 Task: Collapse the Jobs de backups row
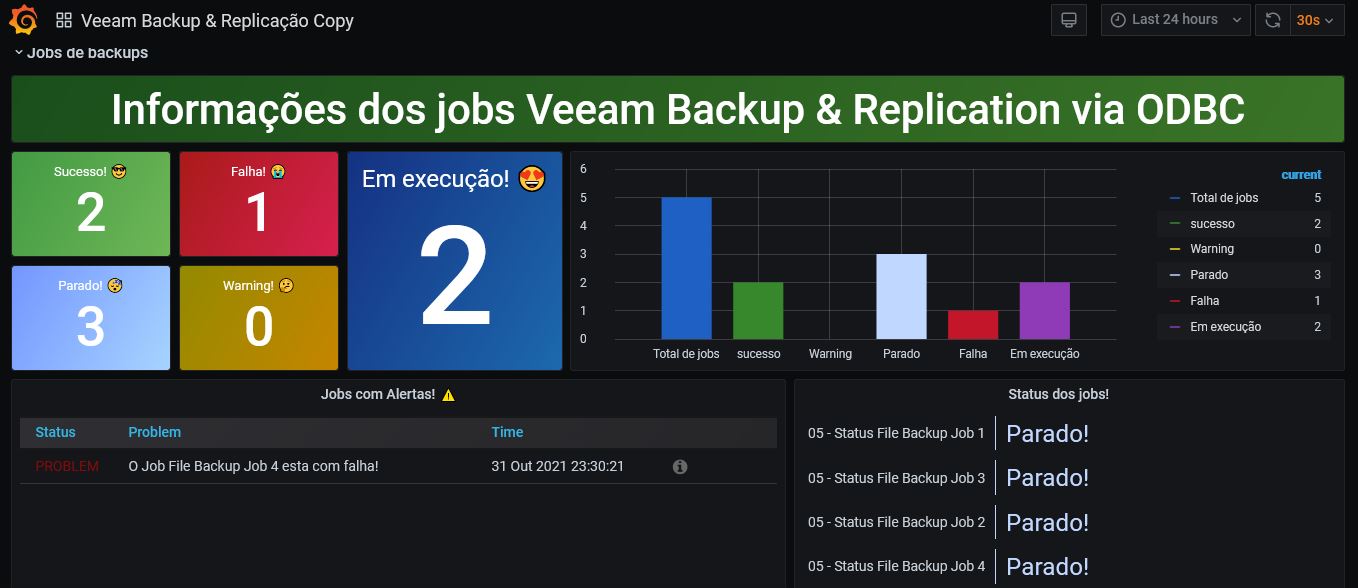18,53
